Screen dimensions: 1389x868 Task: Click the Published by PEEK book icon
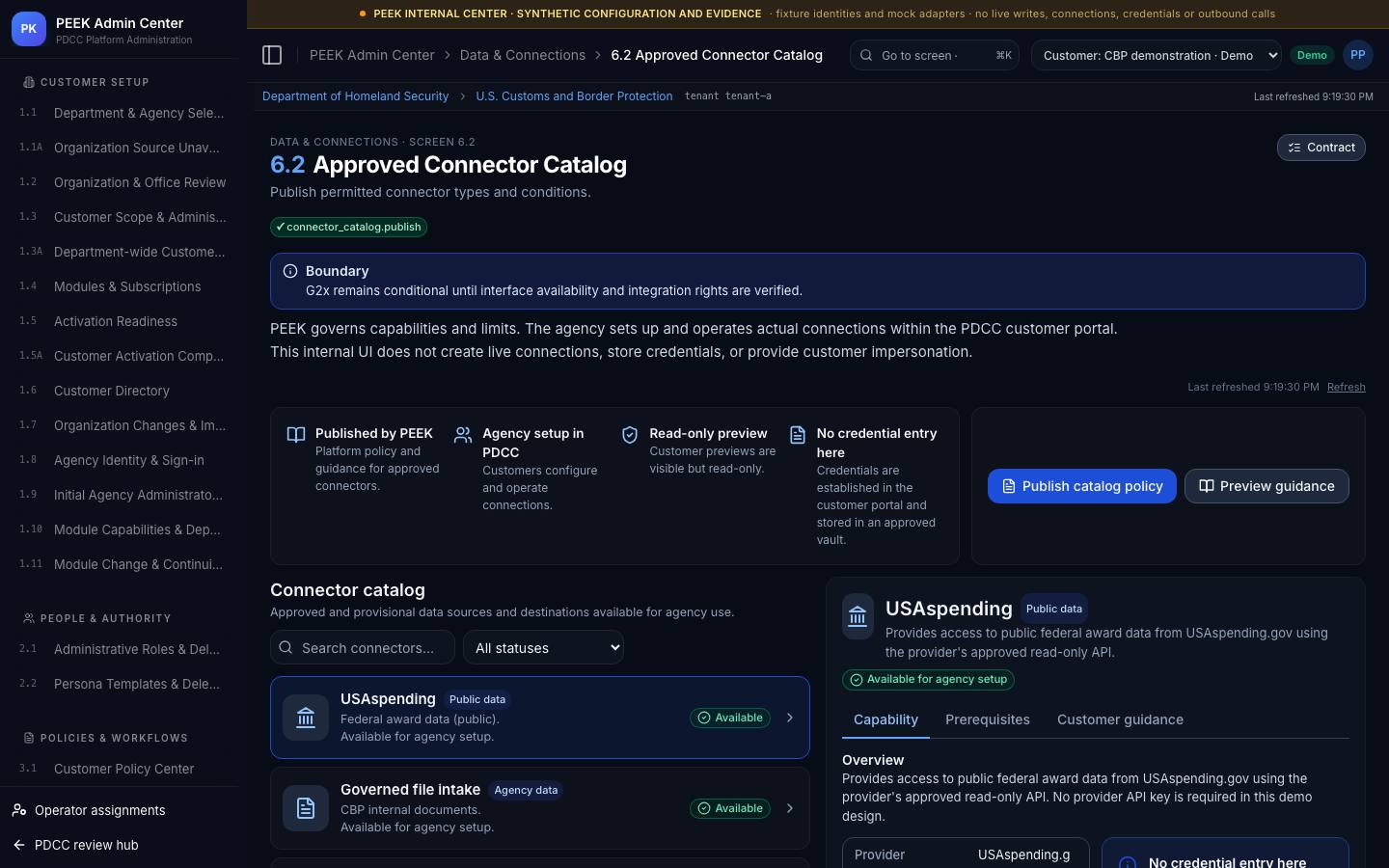click(296, 435)
